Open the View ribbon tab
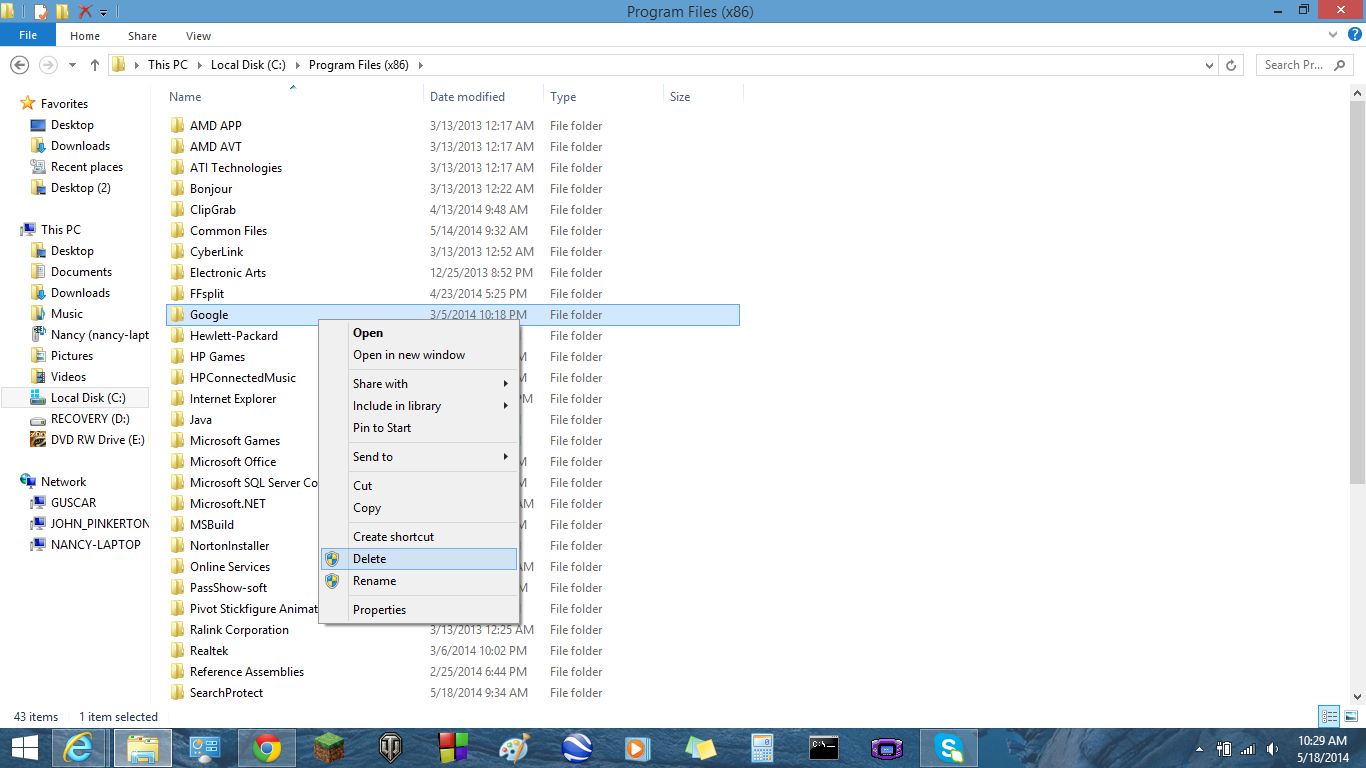The width and height of the screenshot is (1366, 768). click(198, 36)
